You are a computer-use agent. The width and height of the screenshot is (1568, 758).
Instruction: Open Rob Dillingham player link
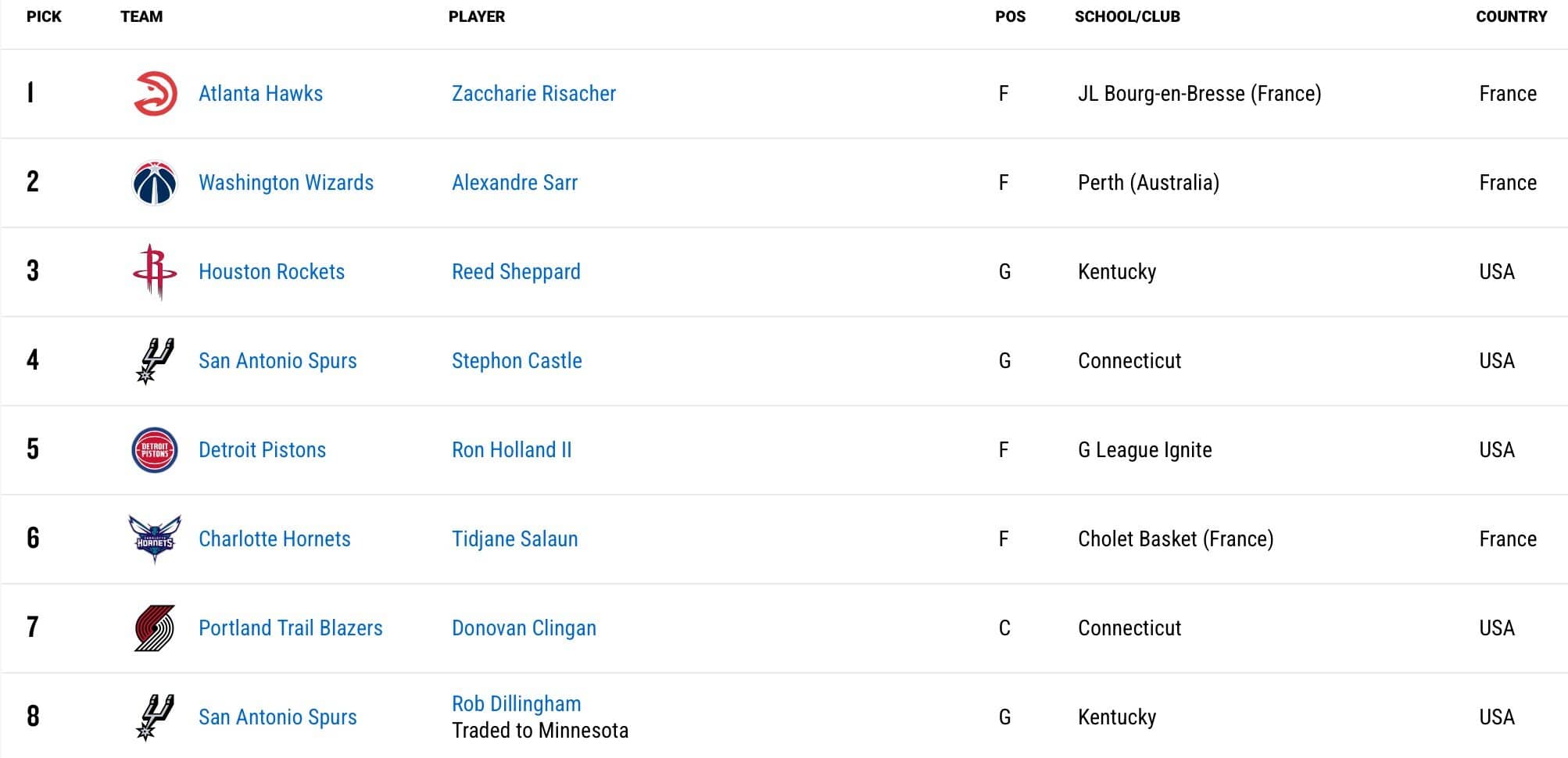pyautogui.click(x=516, y=704)
